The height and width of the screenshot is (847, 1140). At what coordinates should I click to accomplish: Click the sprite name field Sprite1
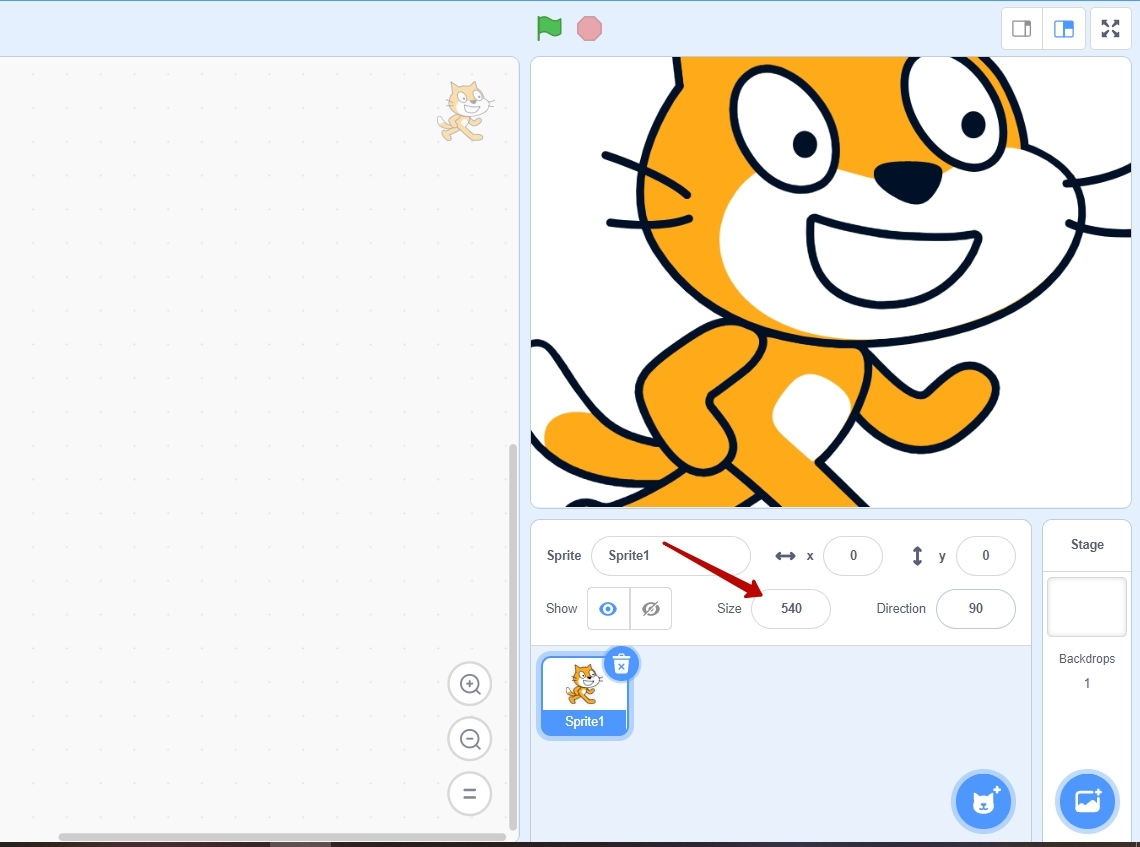point(670,555)
